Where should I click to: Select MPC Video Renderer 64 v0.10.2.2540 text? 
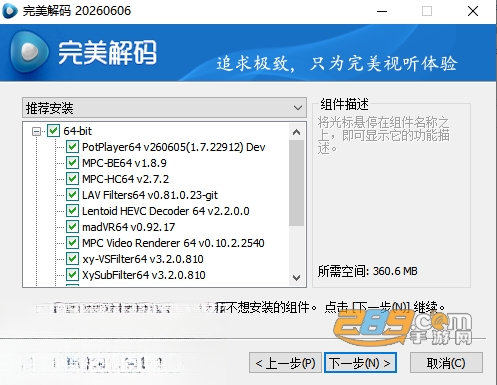point(173,243)
